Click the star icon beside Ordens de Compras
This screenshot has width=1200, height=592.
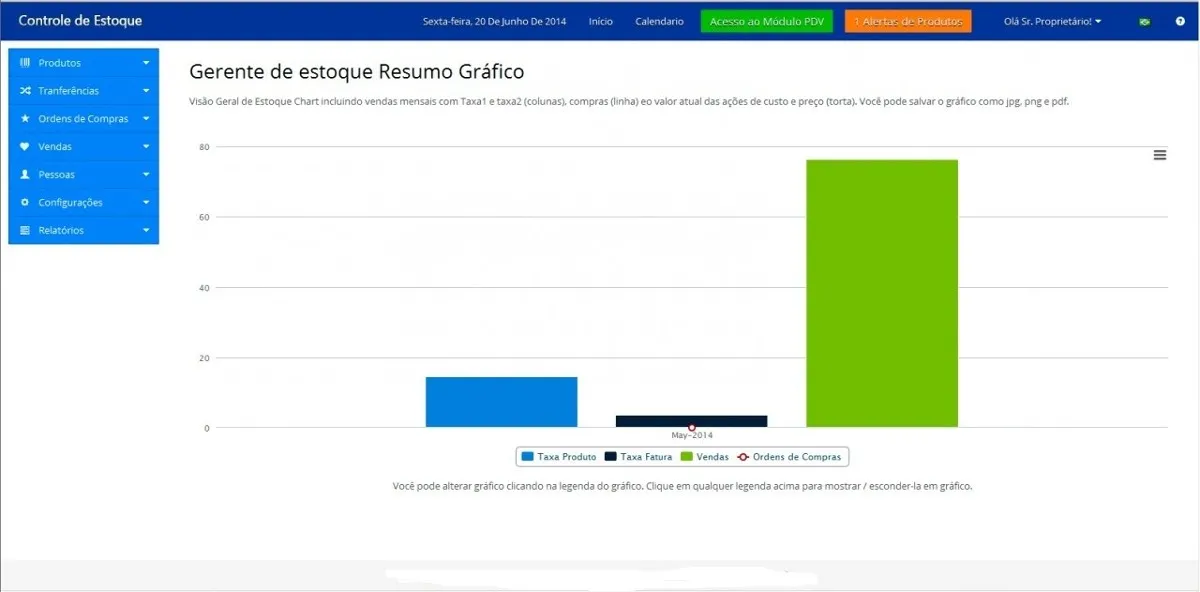point(25,119)
